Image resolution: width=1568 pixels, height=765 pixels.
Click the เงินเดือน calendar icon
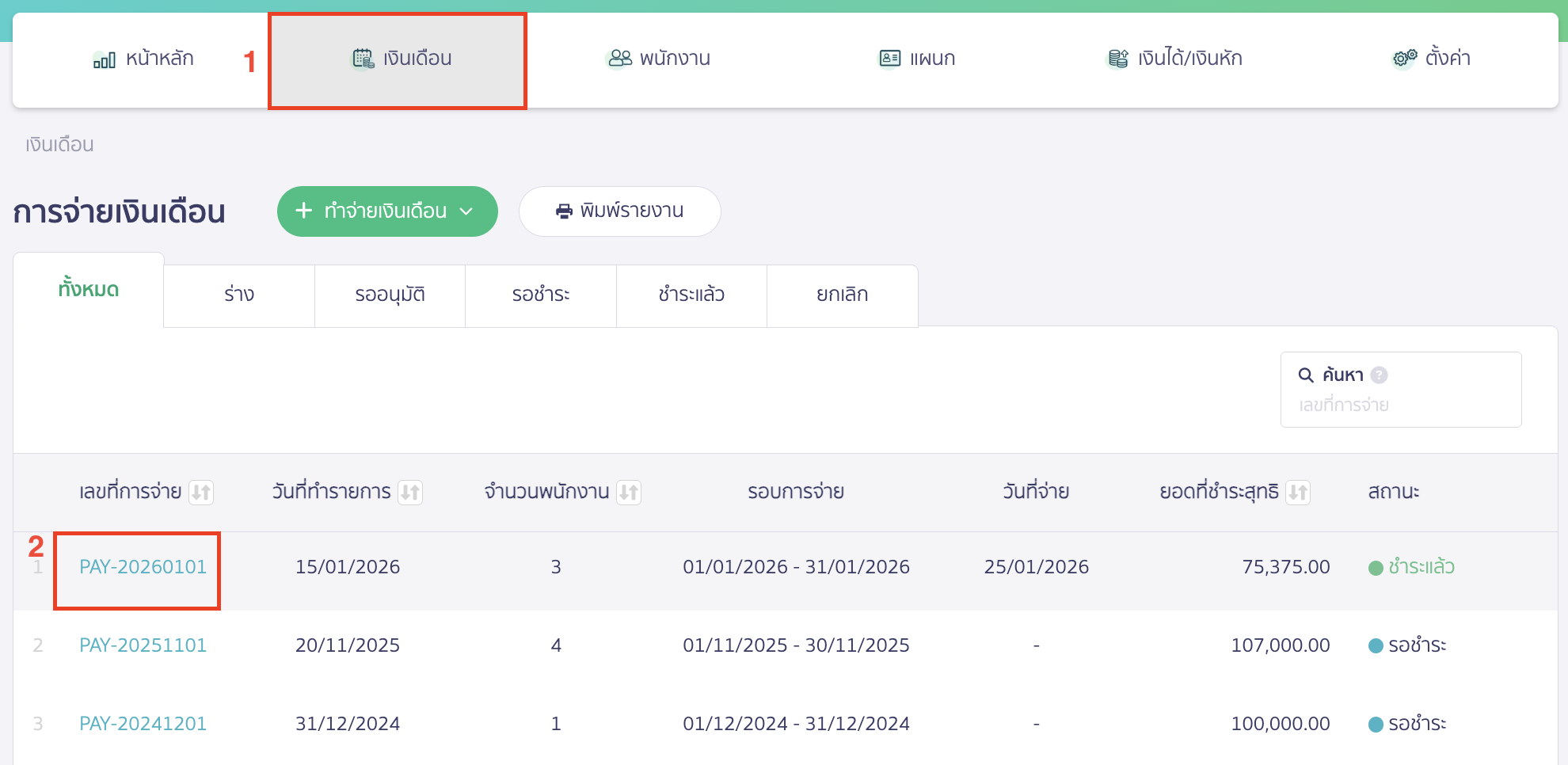click(363, 58)
